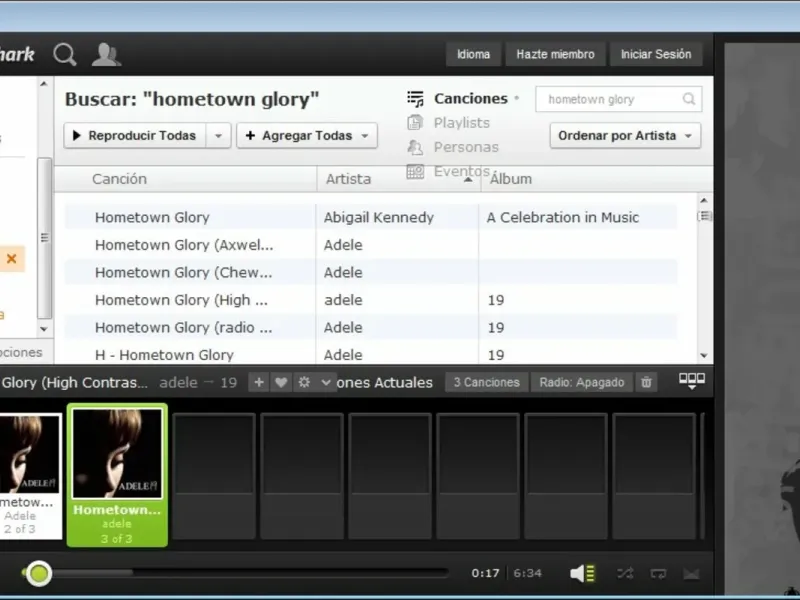Open row options icon beside Abigail Kennedy row
This screenshot has height=600, width=800.
(704, 216)
